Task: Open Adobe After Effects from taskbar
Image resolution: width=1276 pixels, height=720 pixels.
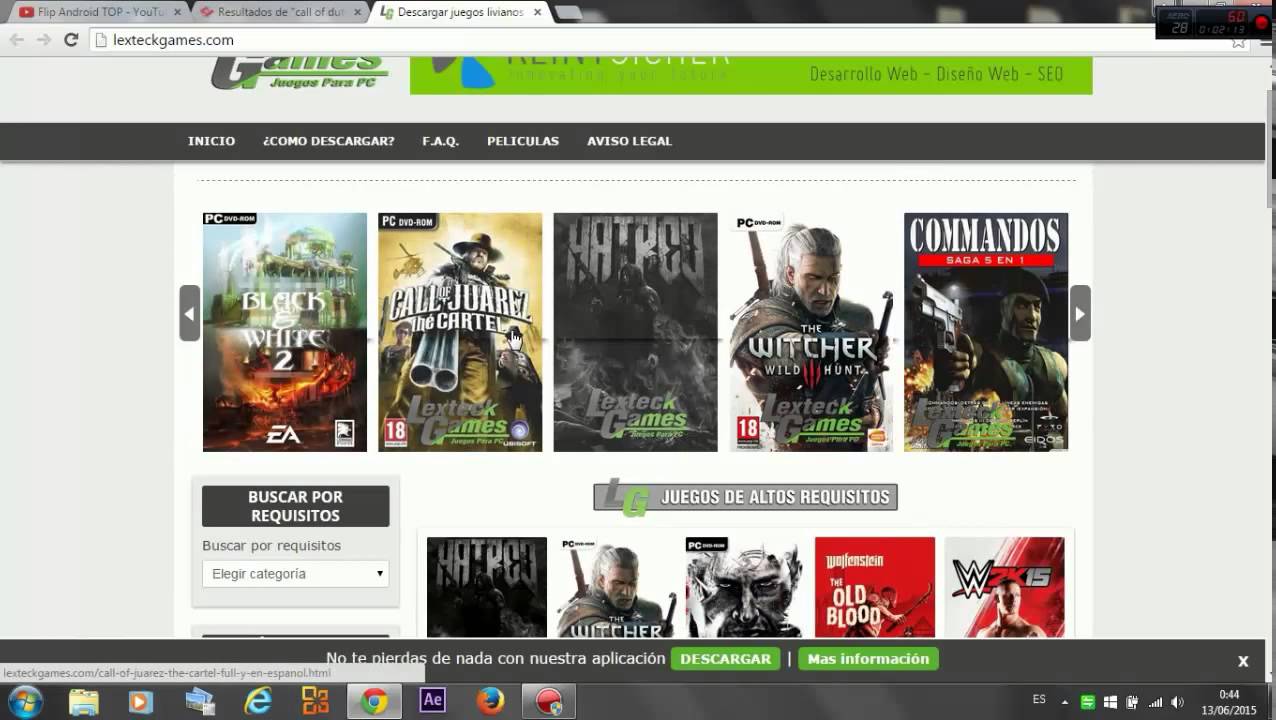Action: [432, 700]
